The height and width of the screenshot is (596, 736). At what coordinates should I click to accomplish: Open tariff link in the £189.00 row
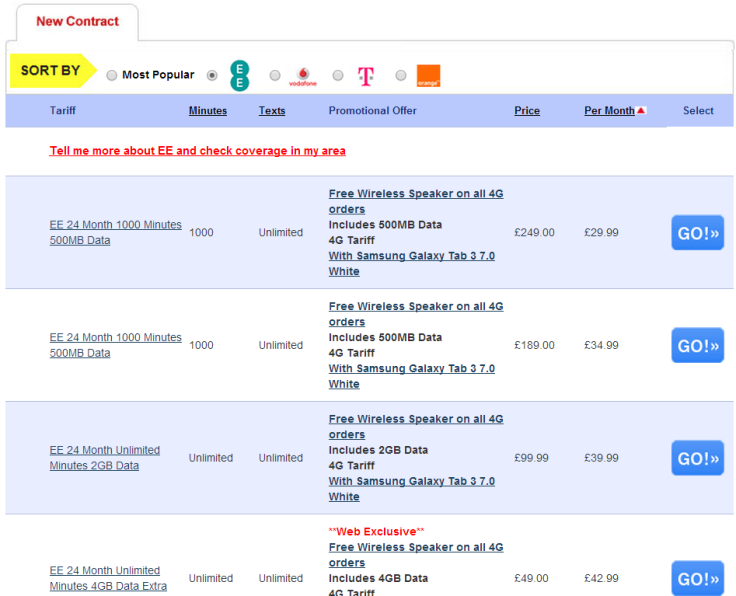click(x=115, y=345)
